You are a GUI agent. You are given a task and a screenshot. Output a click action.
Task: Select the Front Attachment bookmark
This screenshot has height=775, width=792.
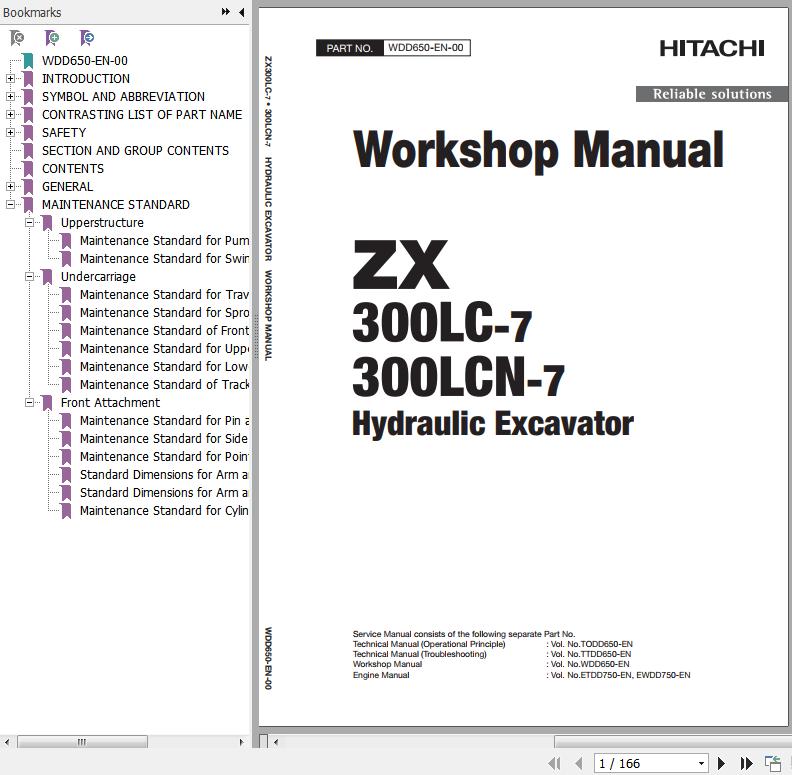point(110,403)
